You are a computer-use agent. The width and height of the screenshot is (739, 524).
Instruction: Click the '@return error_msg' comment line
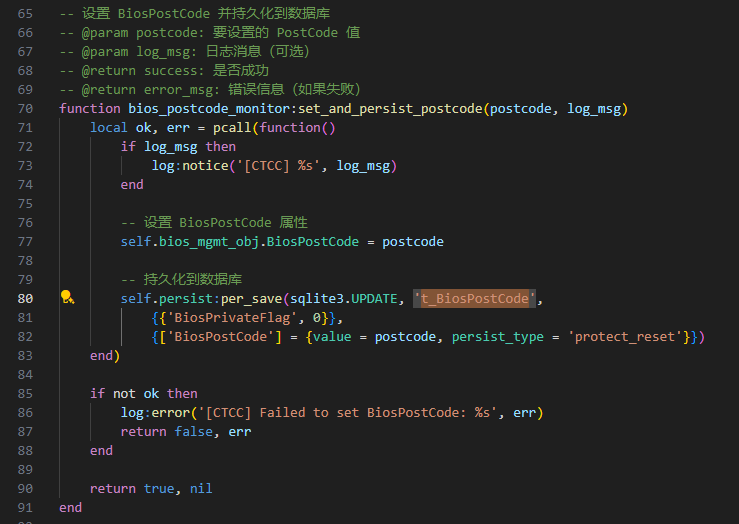point(210,89)
